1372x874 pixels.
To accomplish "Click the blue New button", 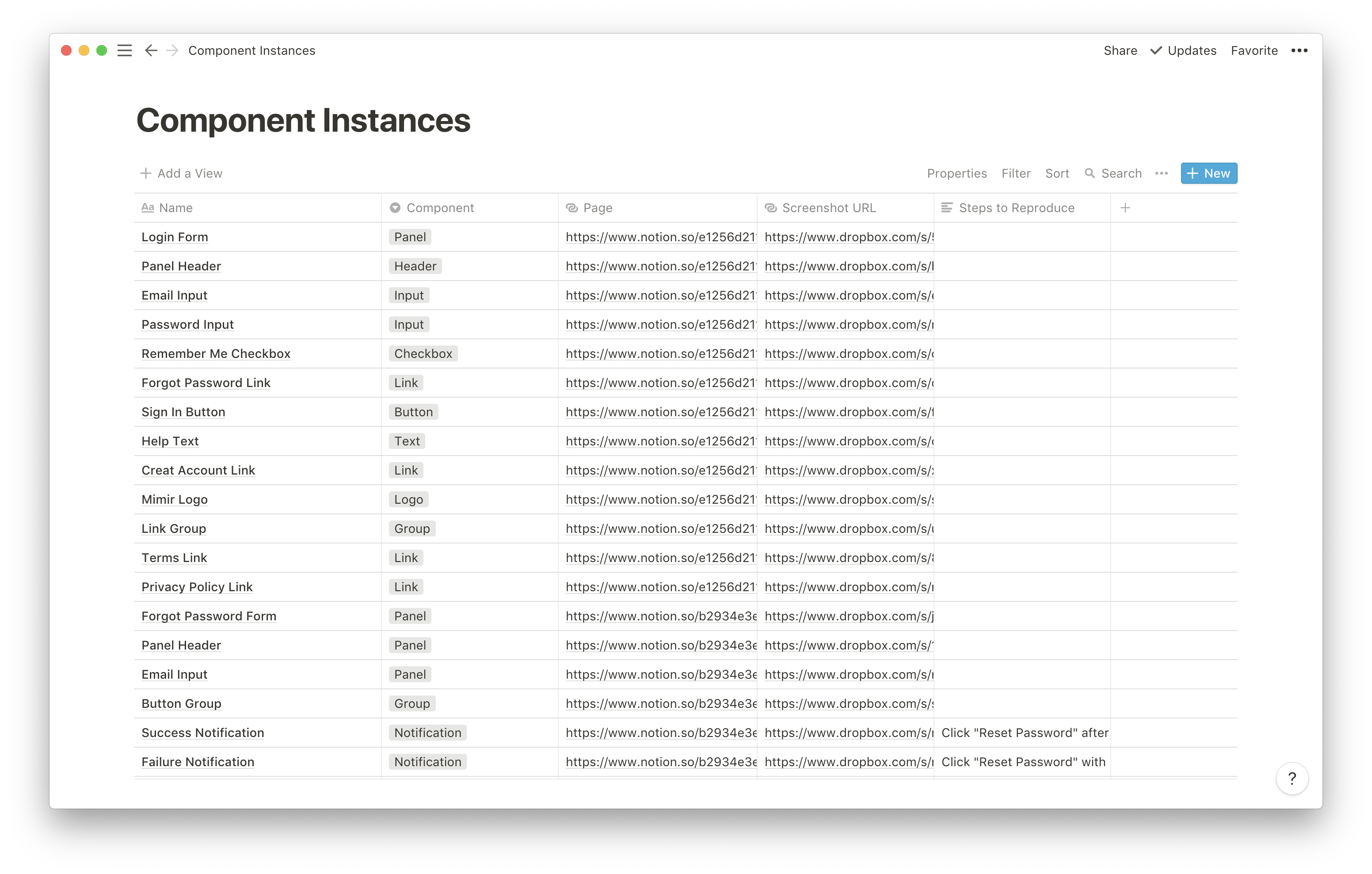I will pyautogui.click(x=1208, y=173).
